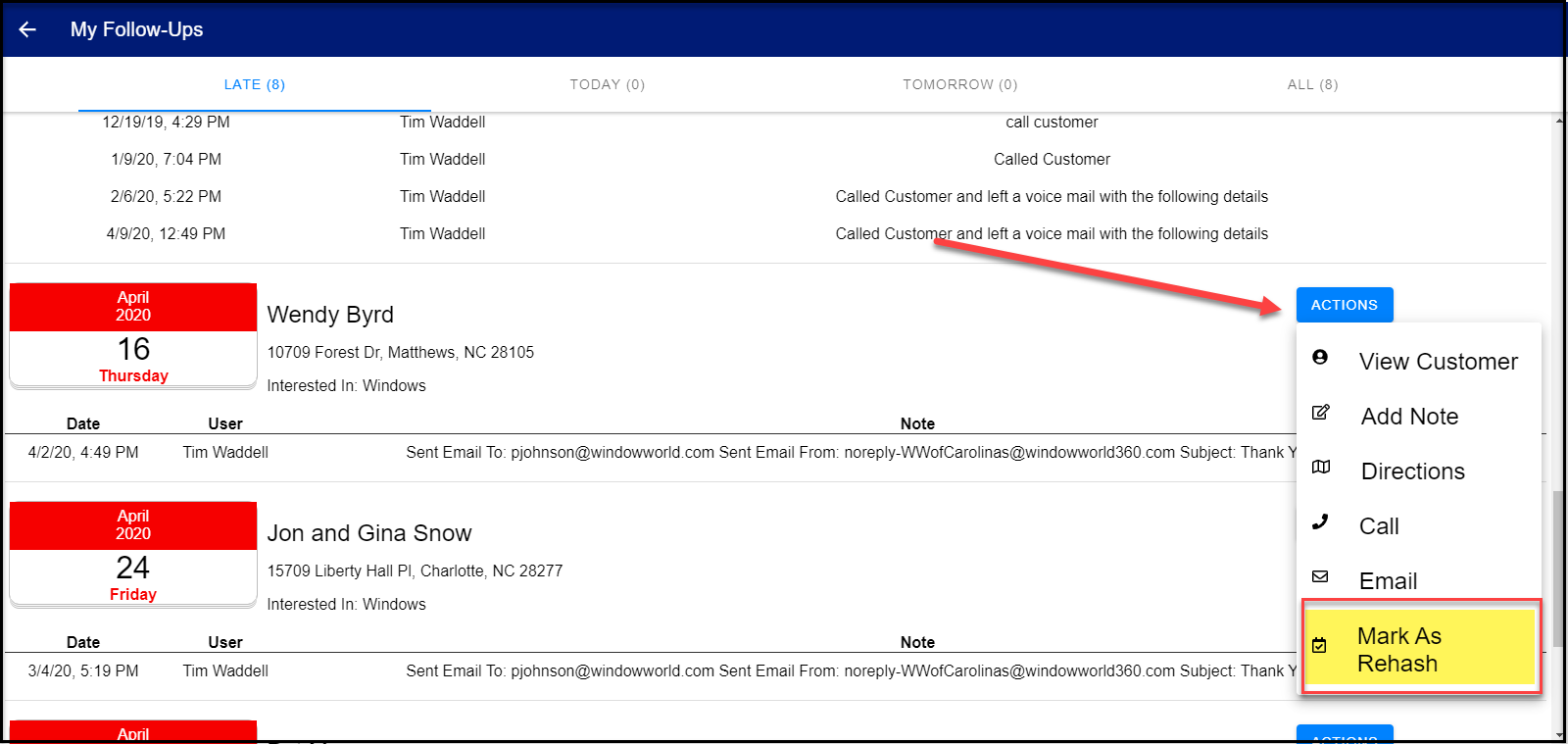Click the Directions map icon
This screenshot has width=1568, height=744.
click(x=1321, y=467)
